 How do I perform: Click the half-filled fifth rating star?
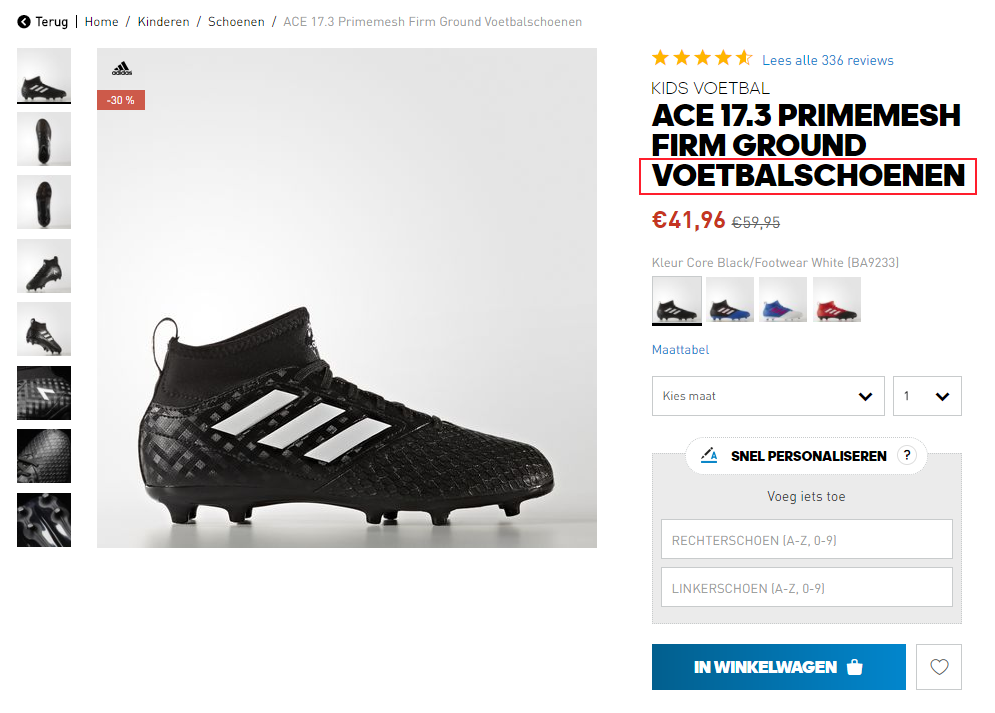coord(744,57)
